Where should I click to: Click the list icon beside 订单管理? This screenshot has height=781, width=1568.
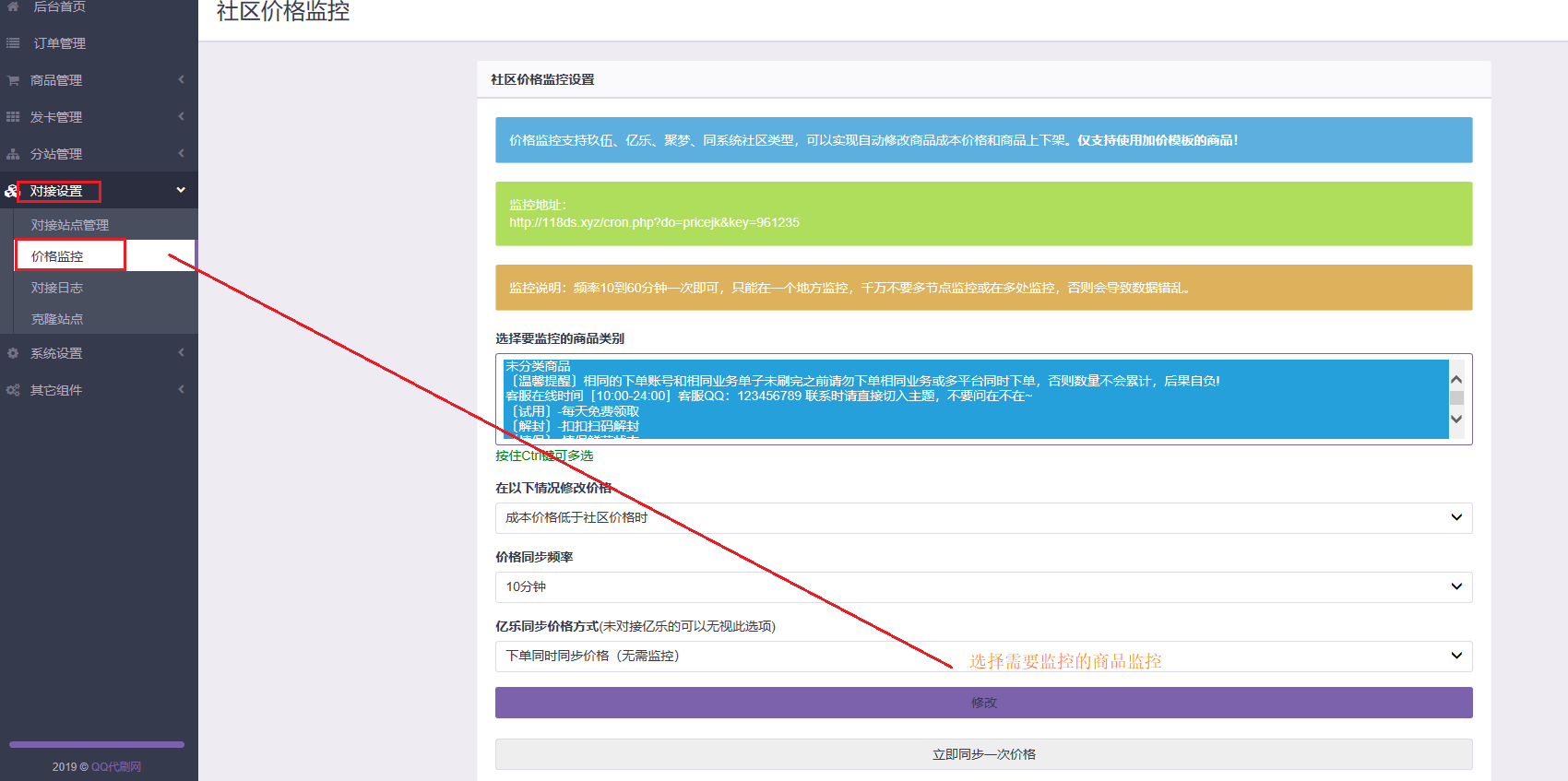coord(13,43)
